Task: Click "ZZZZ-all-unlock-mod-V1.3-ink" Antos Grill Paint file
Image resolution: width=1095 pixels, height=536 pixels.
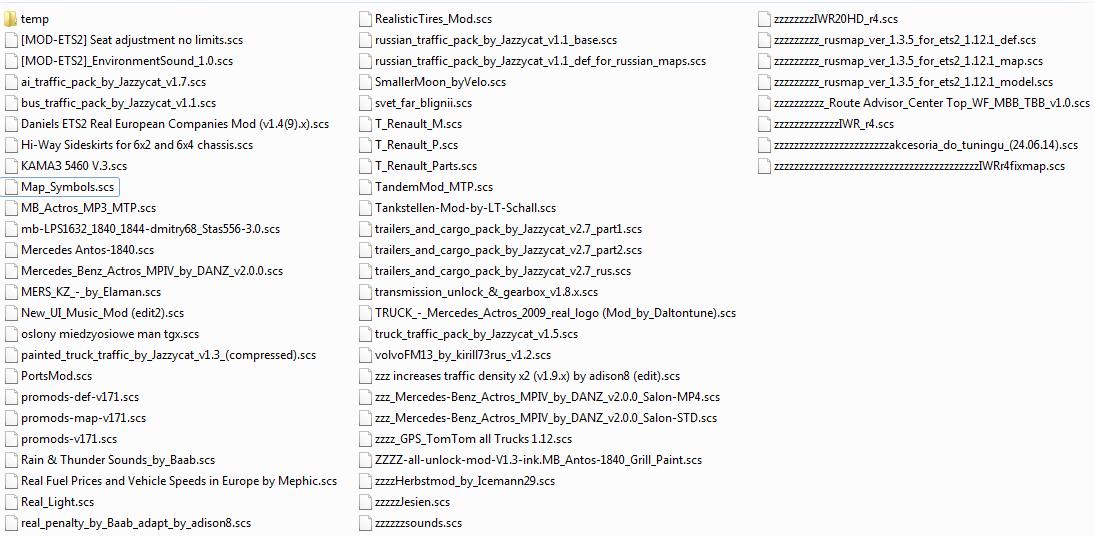Action: coord(538,460)
